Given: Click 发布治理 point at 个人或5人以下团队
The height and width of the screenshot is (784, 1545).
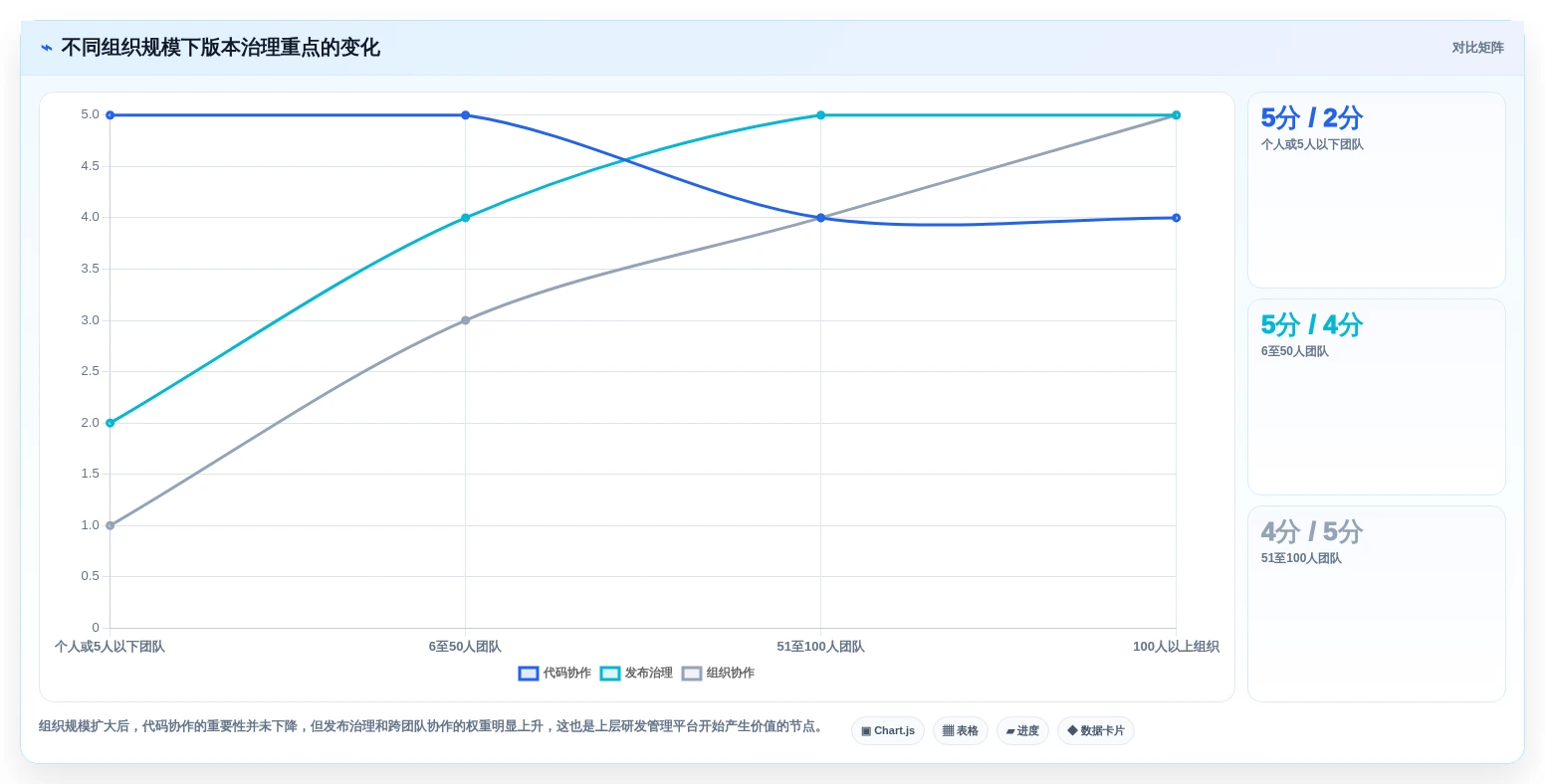Looking at the screenshot, I should [110, 423].
